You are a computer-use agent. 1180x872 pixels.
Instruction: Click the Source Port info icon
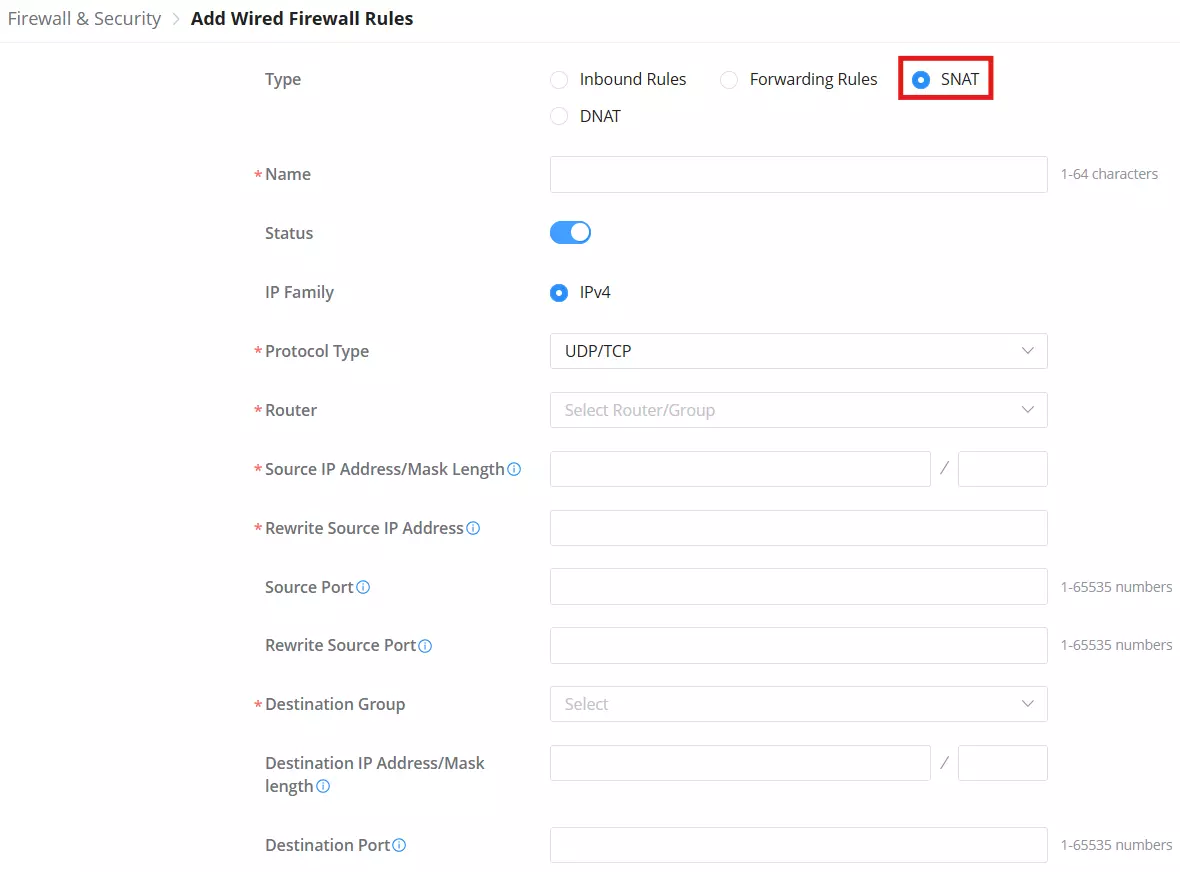(363, 587)
